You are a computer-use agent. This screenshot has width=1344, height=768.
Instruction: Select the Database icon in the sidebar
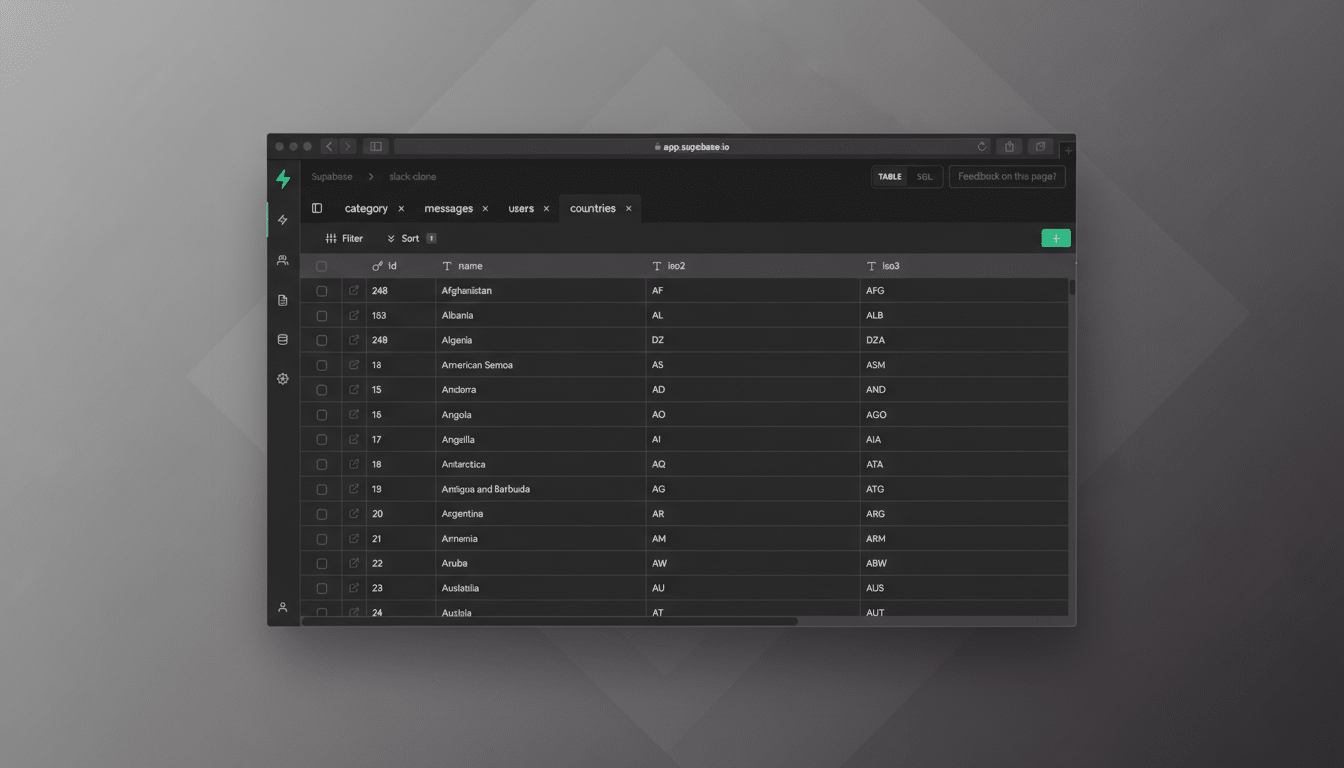click(283, 339)
